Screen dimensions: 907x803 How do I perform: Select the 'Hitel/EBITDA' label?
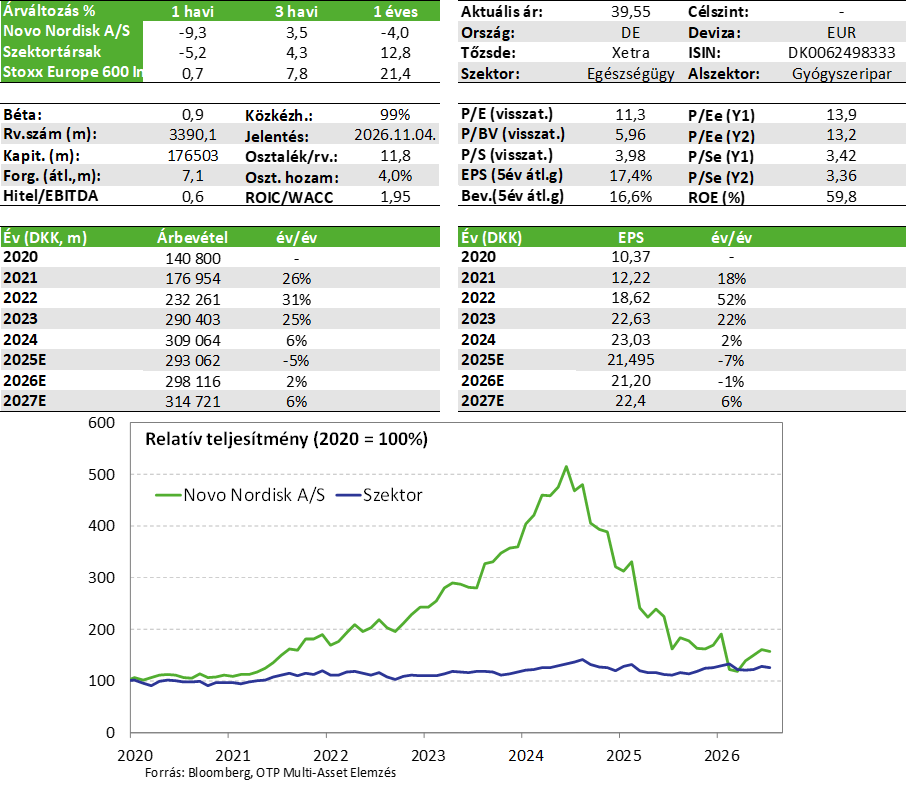point(51,196)
